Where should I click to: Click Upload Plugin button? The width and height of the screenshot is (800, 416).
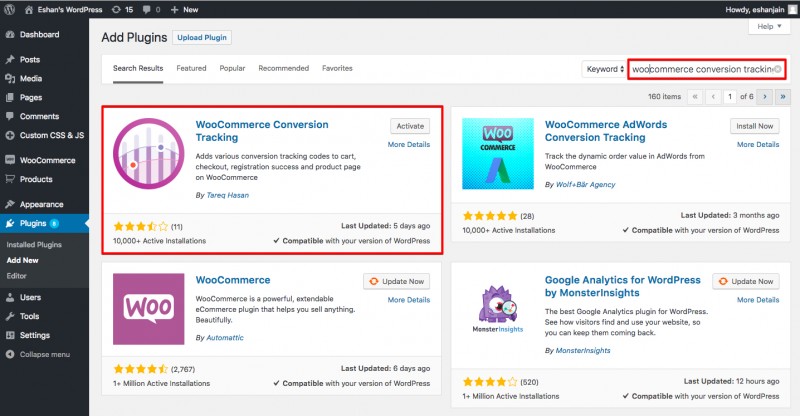(x=202, y=37)
